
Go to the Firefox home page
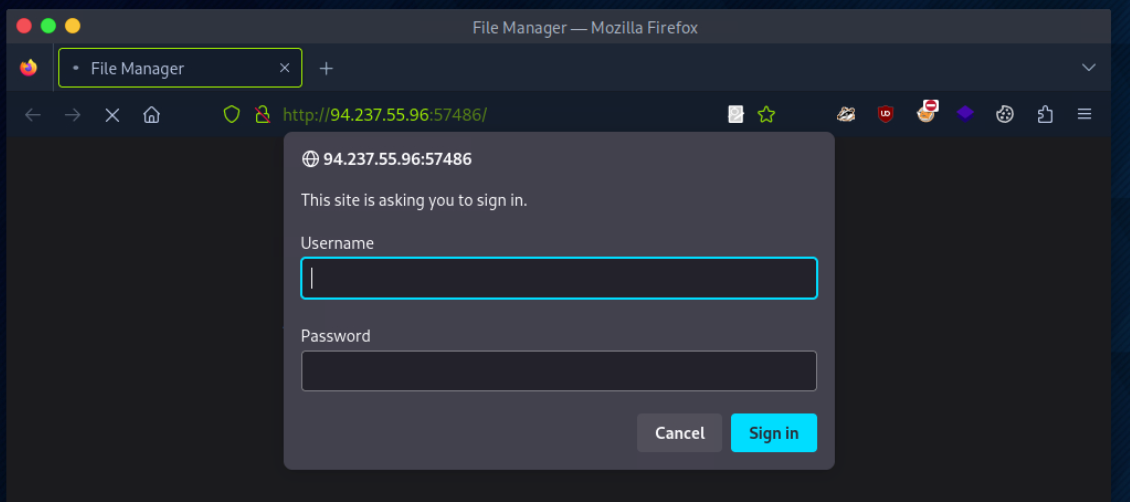(x=152, y=115)
